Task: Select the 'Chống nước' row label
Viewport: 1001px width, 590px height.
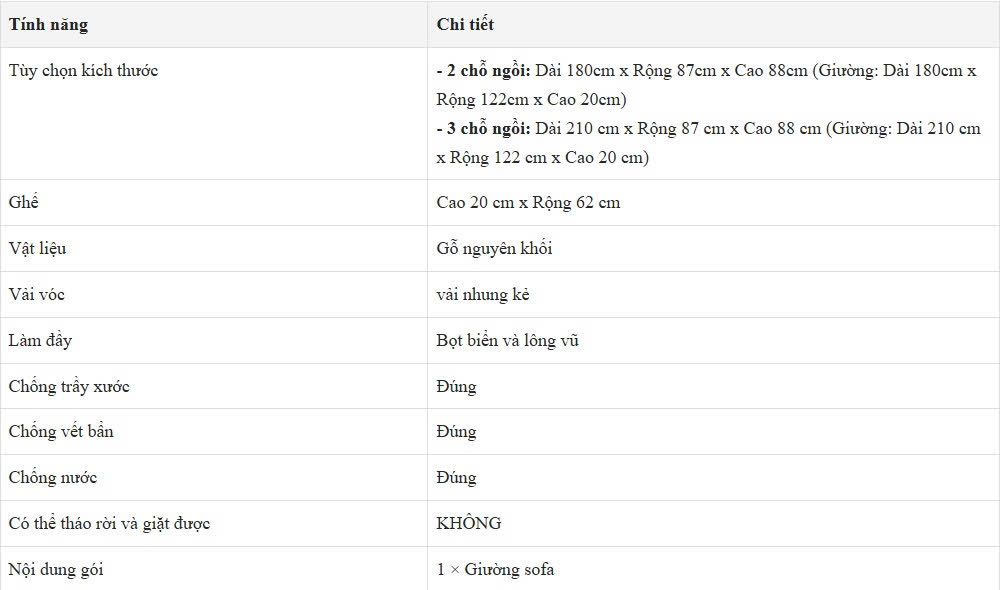Action: pyautogui.click(x=52, y=478)
